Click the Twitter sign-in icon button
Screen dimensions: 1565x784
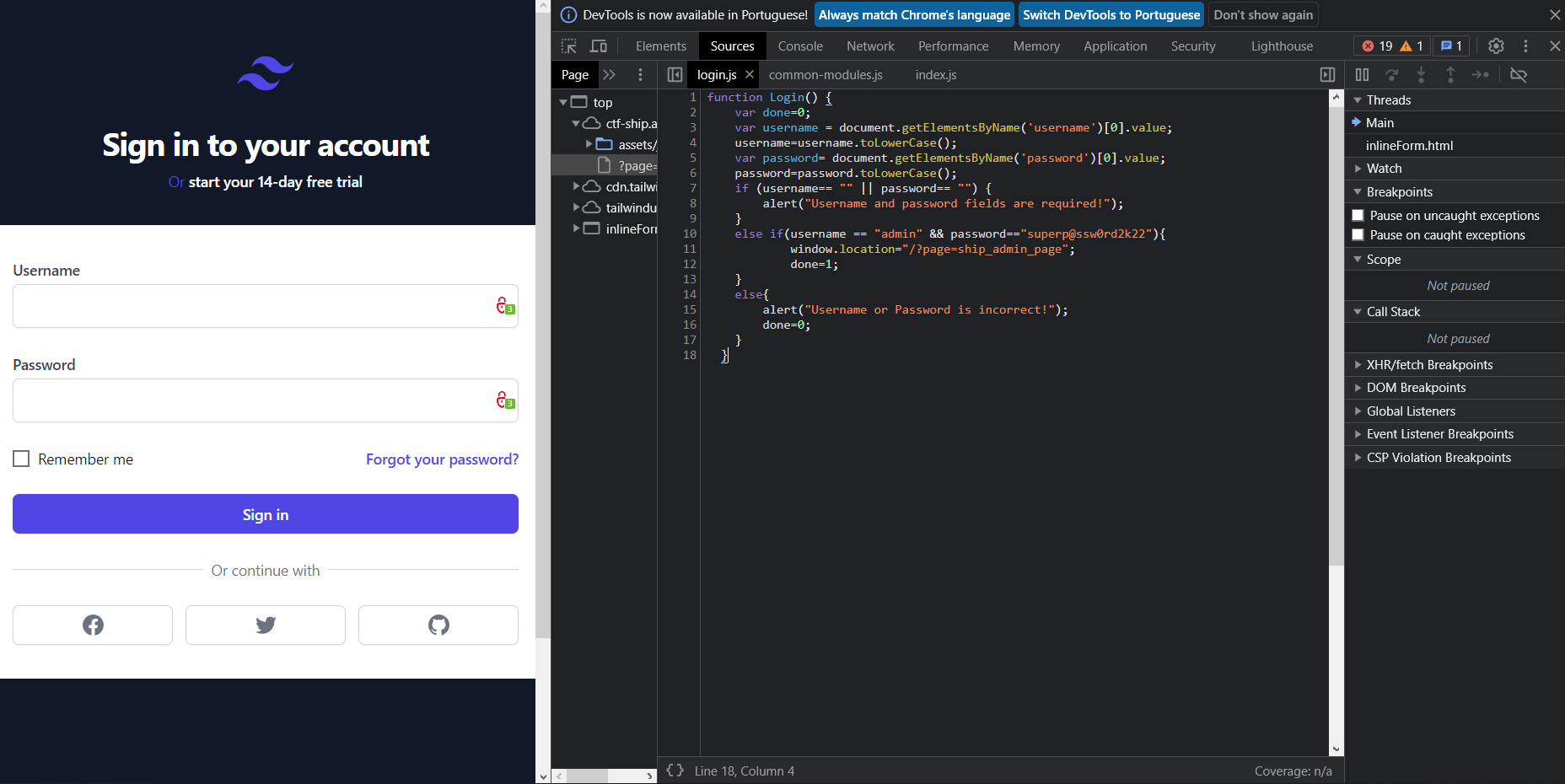(266, 625)
